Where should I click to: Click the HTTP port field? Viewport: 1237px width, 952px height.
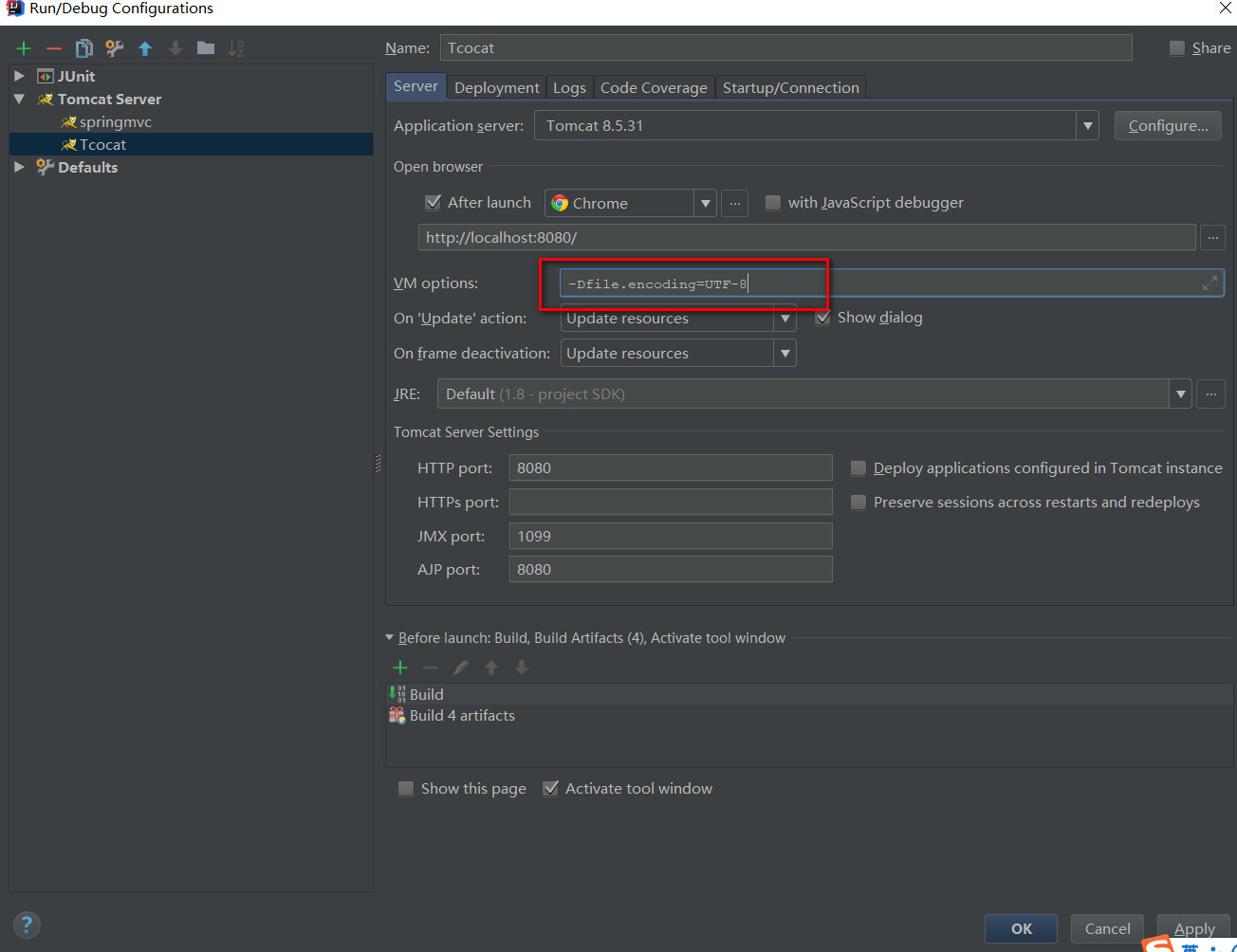coord(671,467)
